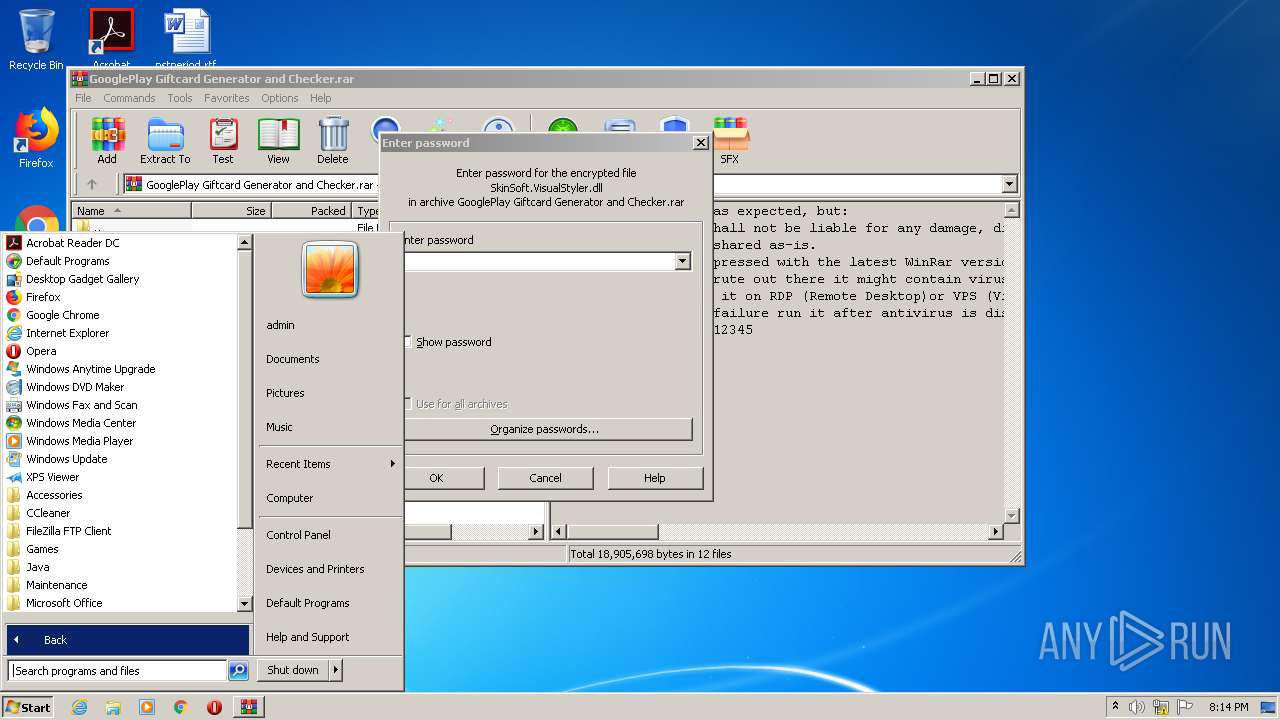Screen dimensions: 1280x720
Task: Click Opera taskbar icon
Action: pyautogui.click(x=214, y=707)
